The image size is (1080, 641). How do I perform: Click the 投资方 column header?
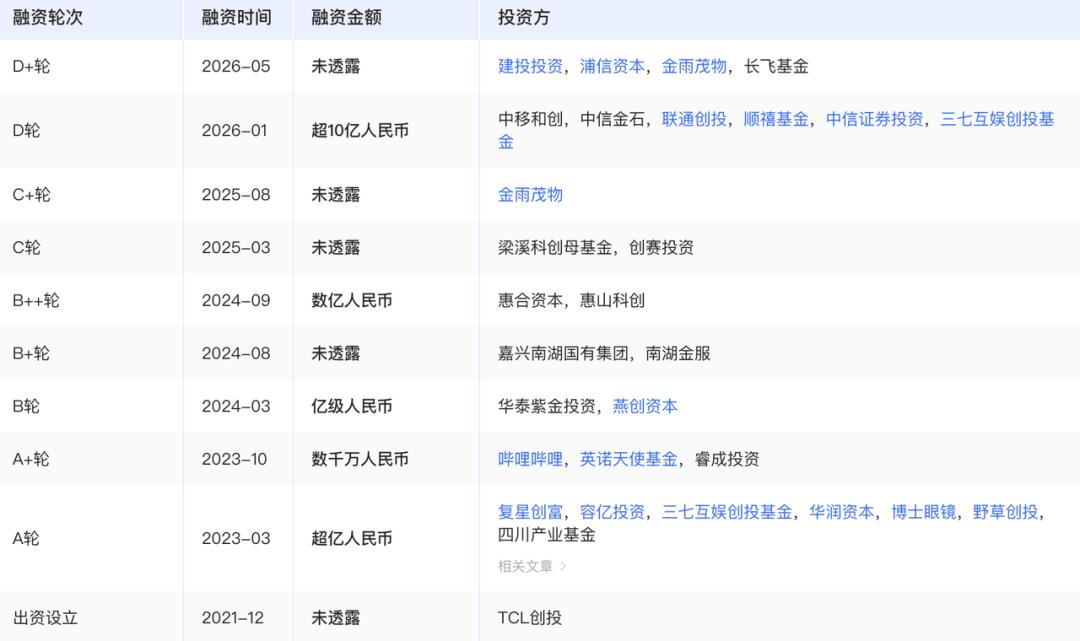524,18
